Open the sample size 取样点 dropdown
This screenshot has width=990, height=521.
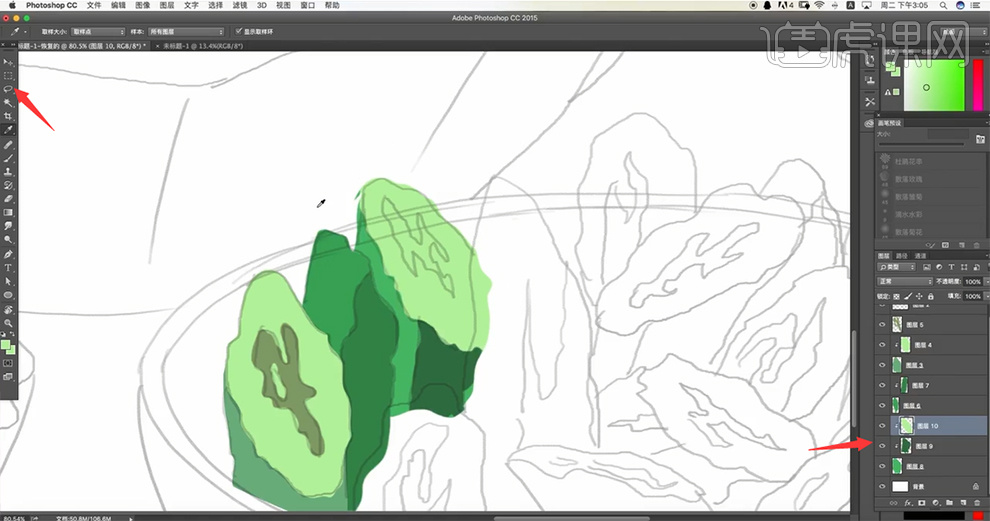(98, 32)
